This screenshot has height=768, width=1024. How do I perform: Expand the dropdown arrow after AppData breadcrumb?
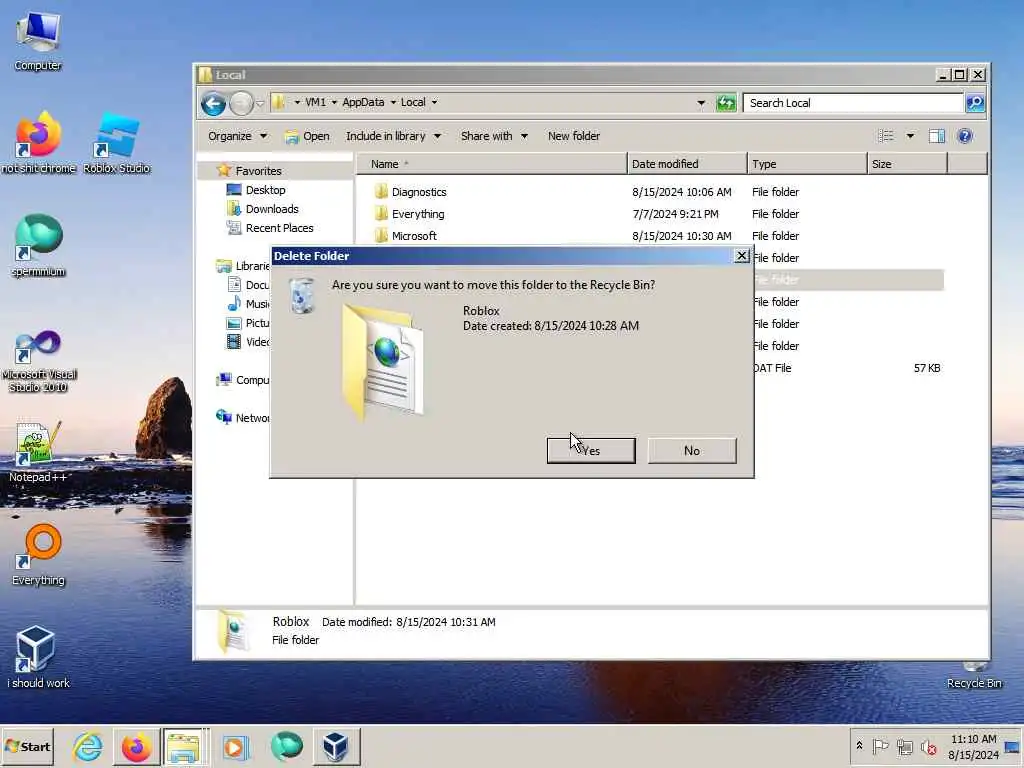pos(393,103)
